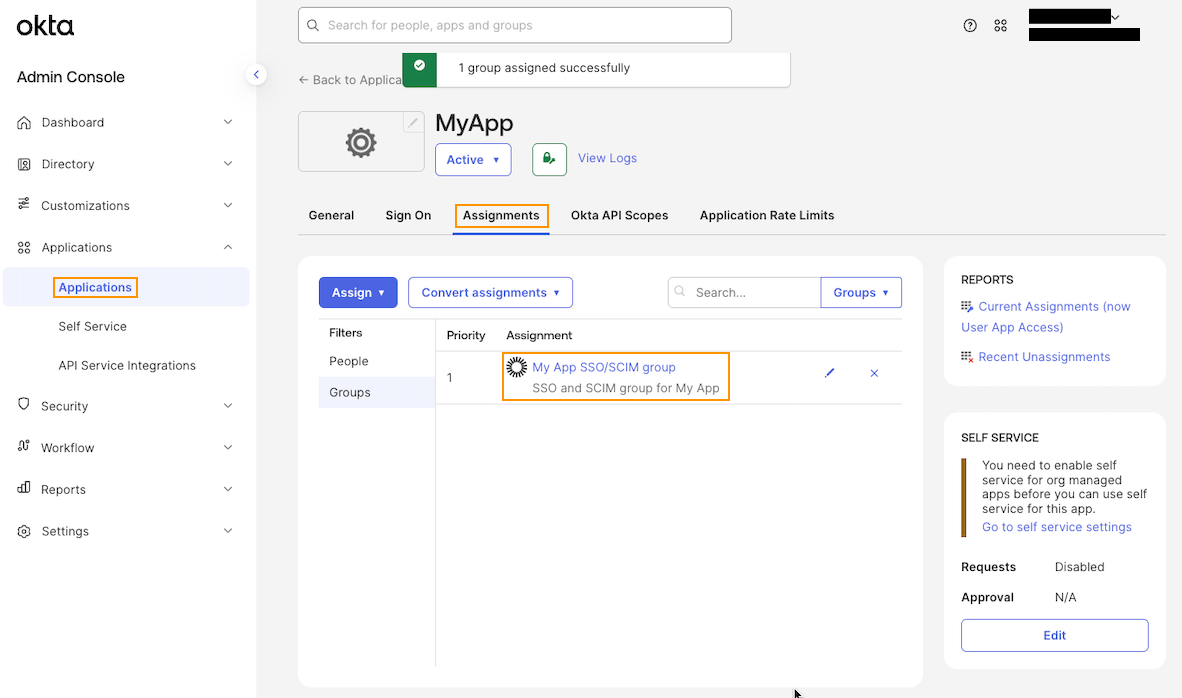Click the Customizations sliders icon
Image resolution: width=1182 pixels, height=698 pixels.
point(24,204)
